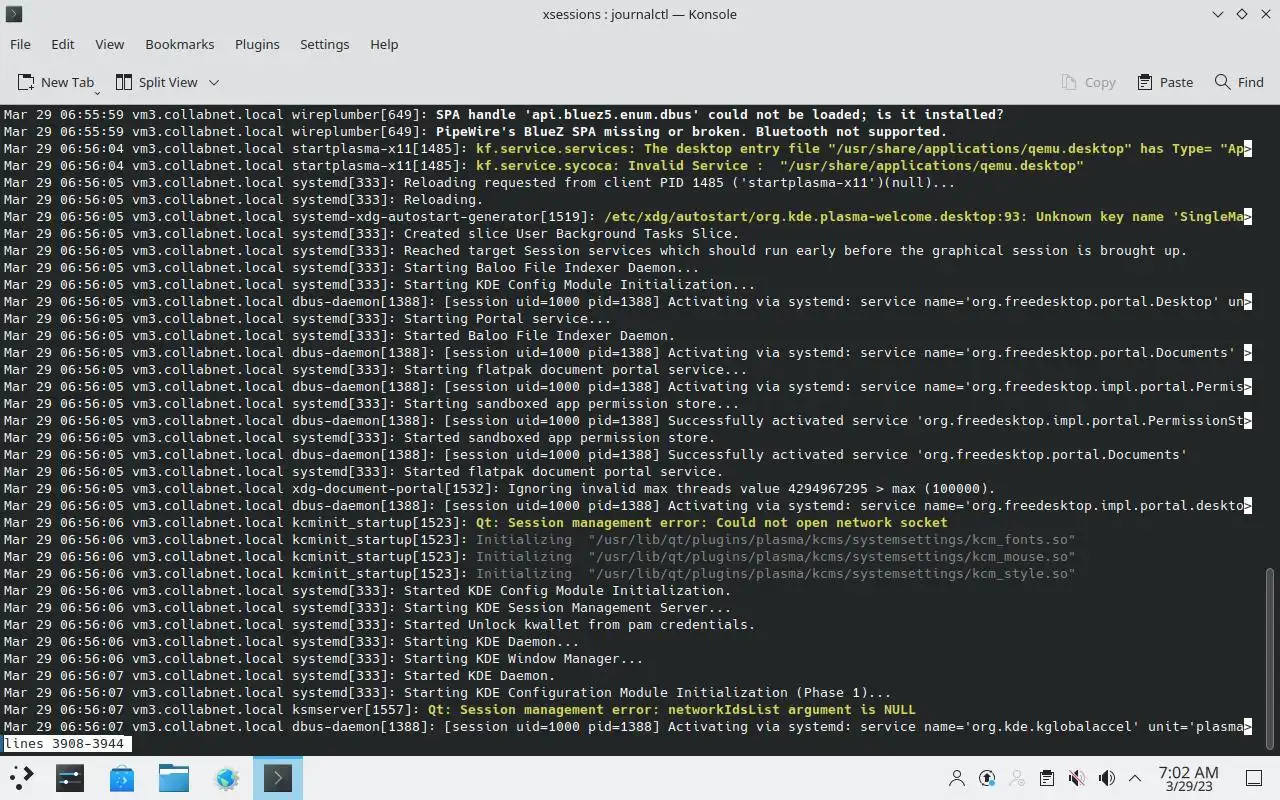This screenshot has width=1280, height=800.
Task: Click the disabled network tray icon
Action: 1017,778
